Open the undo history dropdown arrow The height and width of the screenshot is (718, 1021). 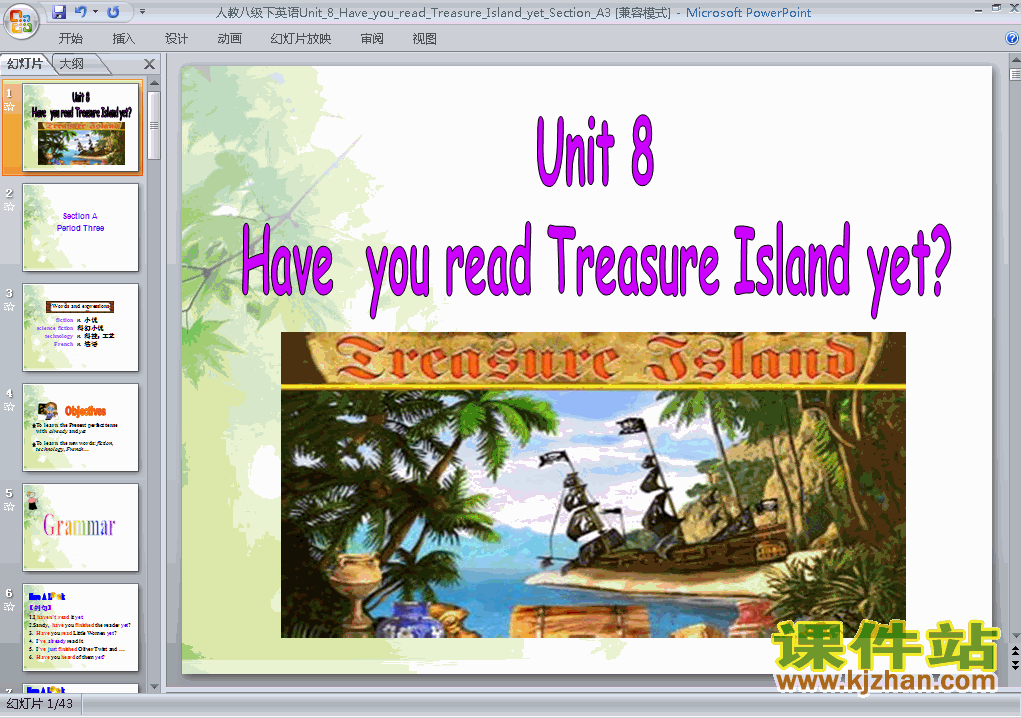tap(95, 12)
